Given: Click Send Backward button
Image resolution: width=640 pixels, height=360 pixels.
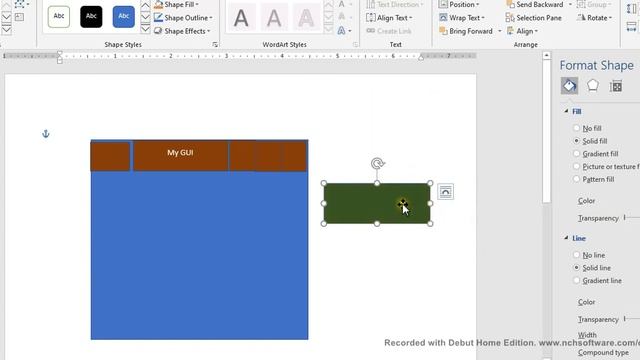Looking at the screenshot, I should click(x=535, y=4).
